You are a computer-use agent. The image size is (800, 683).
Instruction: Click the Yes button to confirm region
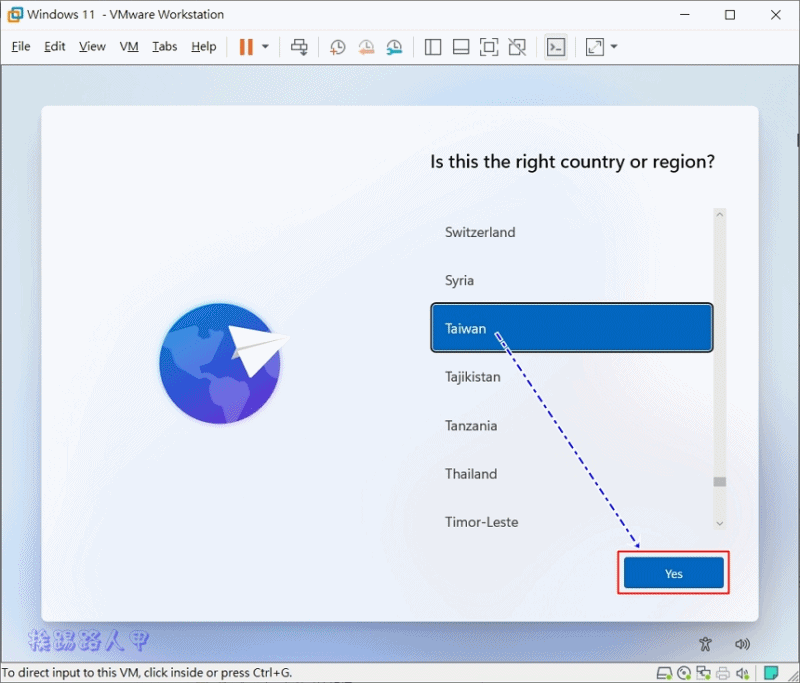coord(673,573)
